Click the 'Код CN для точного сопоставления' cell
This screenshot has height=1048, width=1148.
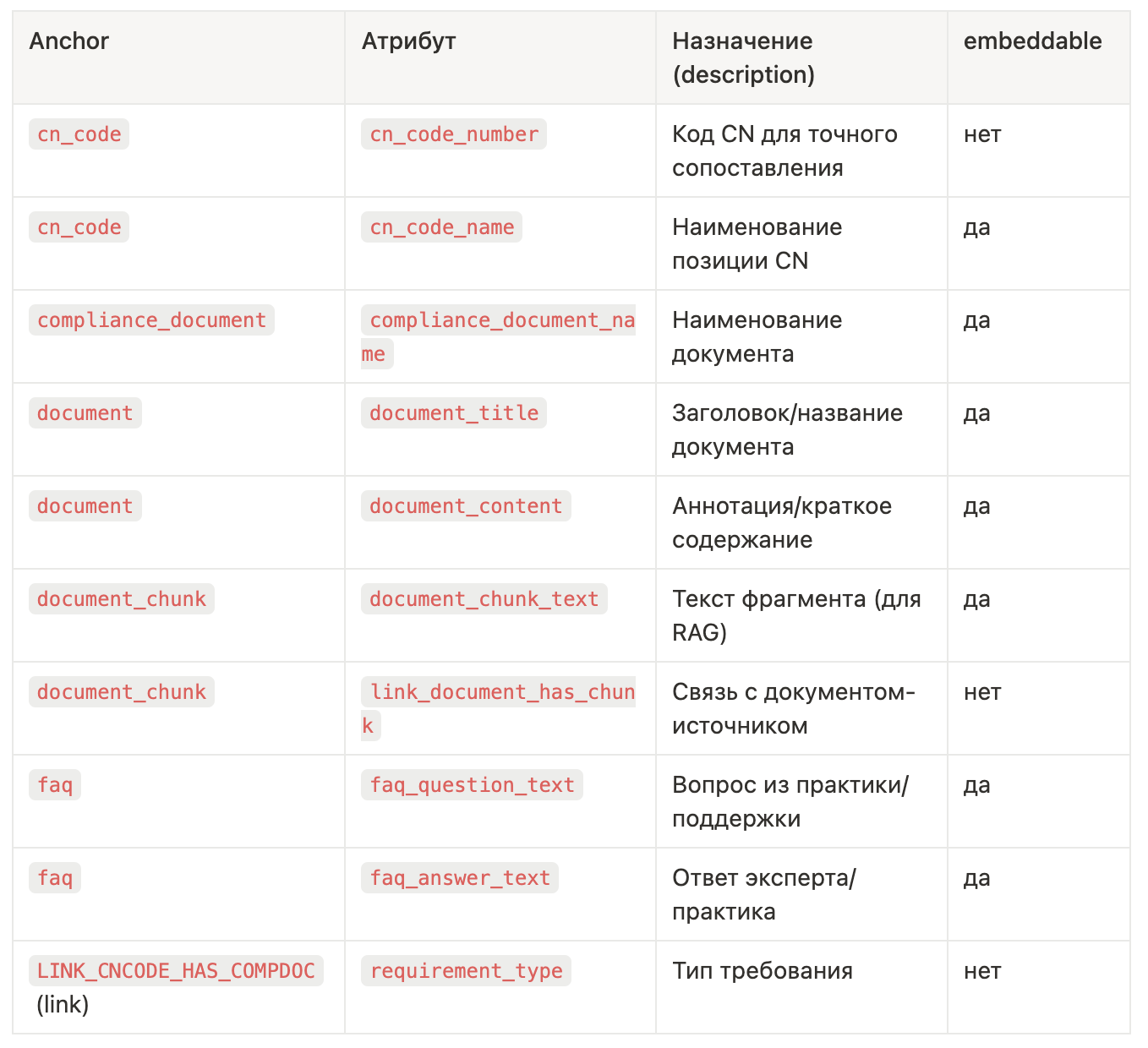point(784,150)
